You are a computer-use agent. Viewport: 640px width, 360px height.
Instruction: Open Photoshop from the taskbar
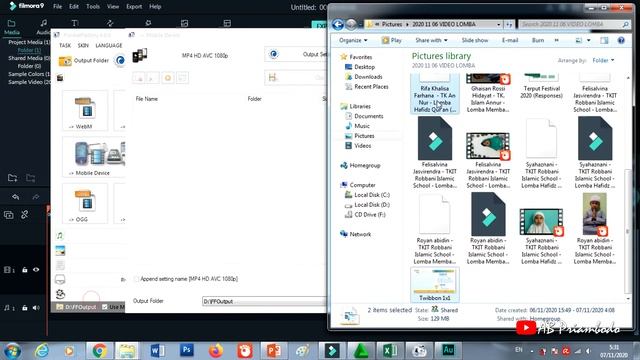(187, 350)
